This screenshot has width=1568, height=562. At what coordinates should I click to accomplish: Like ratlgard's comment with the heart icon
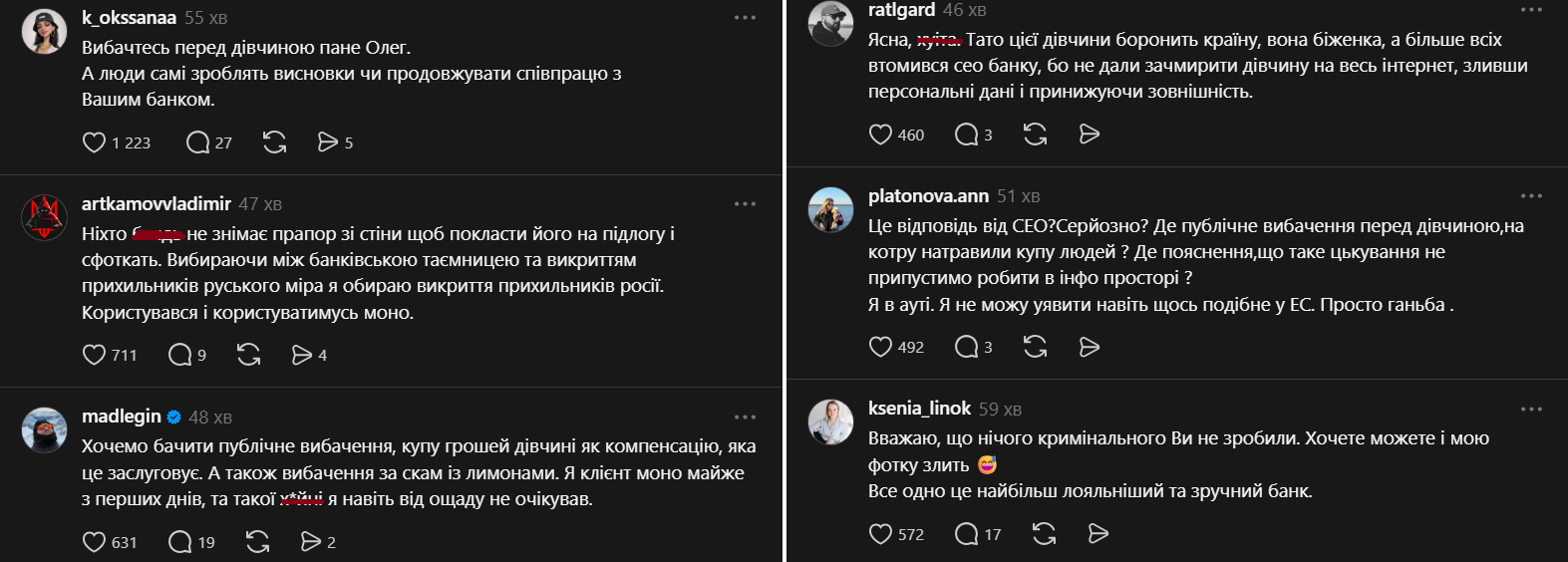pyautogui.click(x=880, y=135)
